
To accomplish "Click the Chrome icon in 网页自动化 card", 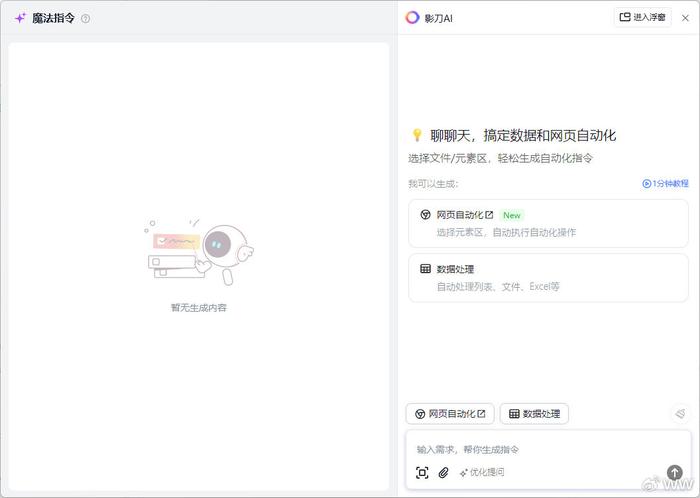I will 425,215.
